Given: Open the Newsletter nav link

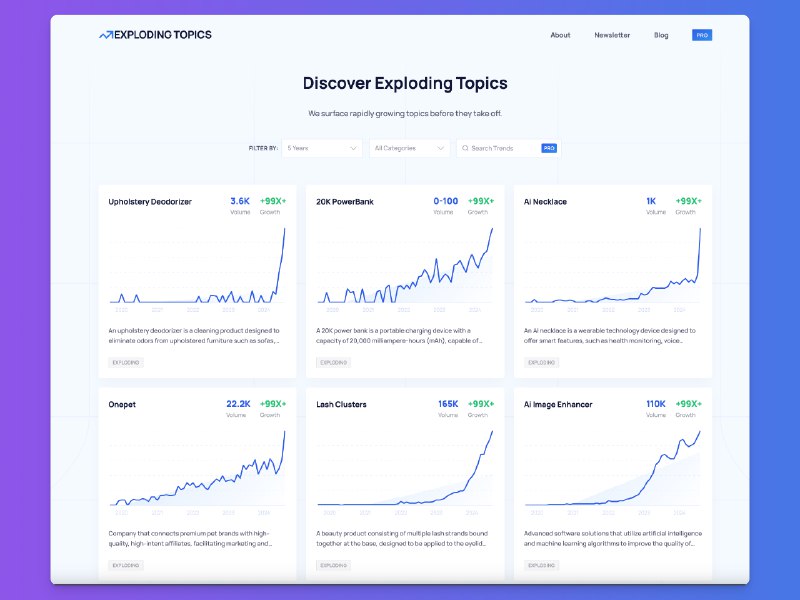Looking at the screenshot, I should [612, 35].
